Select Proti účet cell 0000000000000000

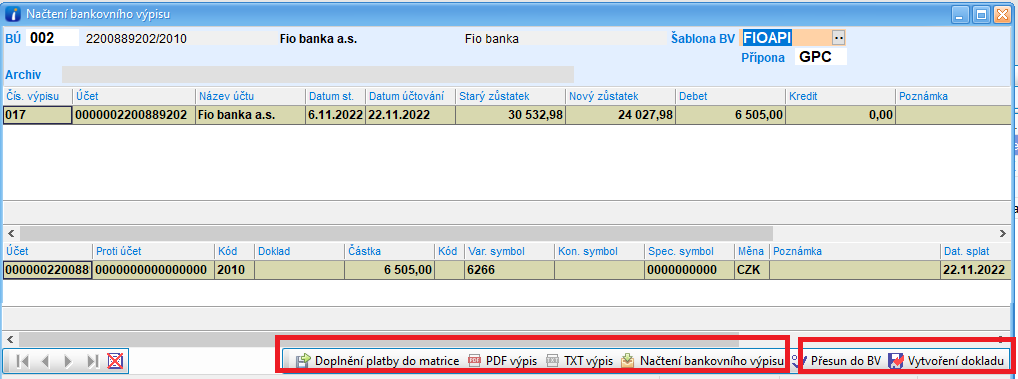point(153,270)
